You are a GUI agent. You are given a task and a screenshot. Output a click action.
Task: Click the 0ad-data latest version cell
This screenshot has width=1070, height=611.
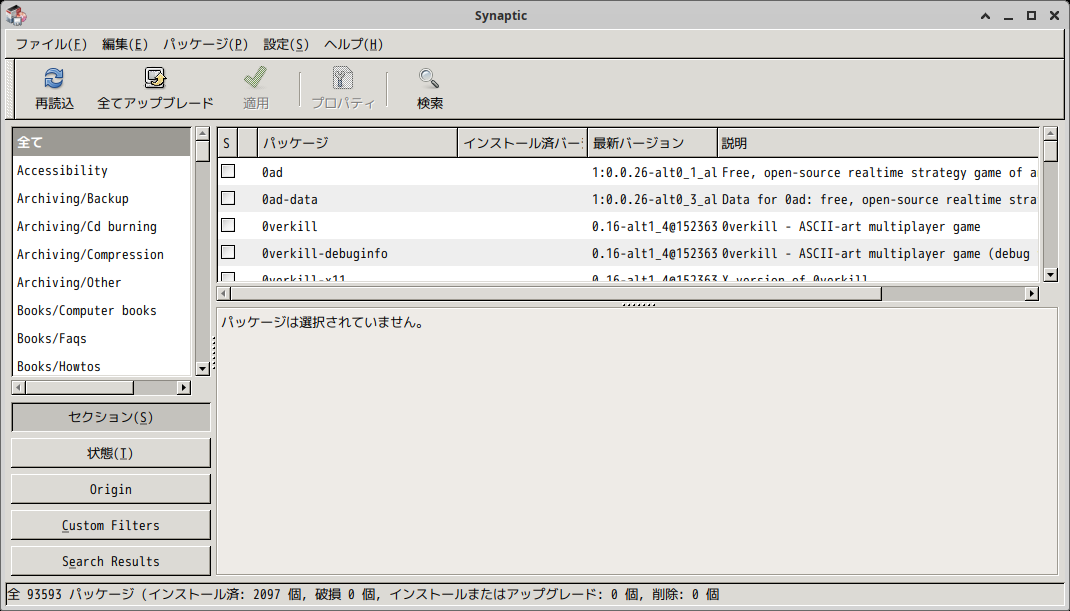[654, 199]
